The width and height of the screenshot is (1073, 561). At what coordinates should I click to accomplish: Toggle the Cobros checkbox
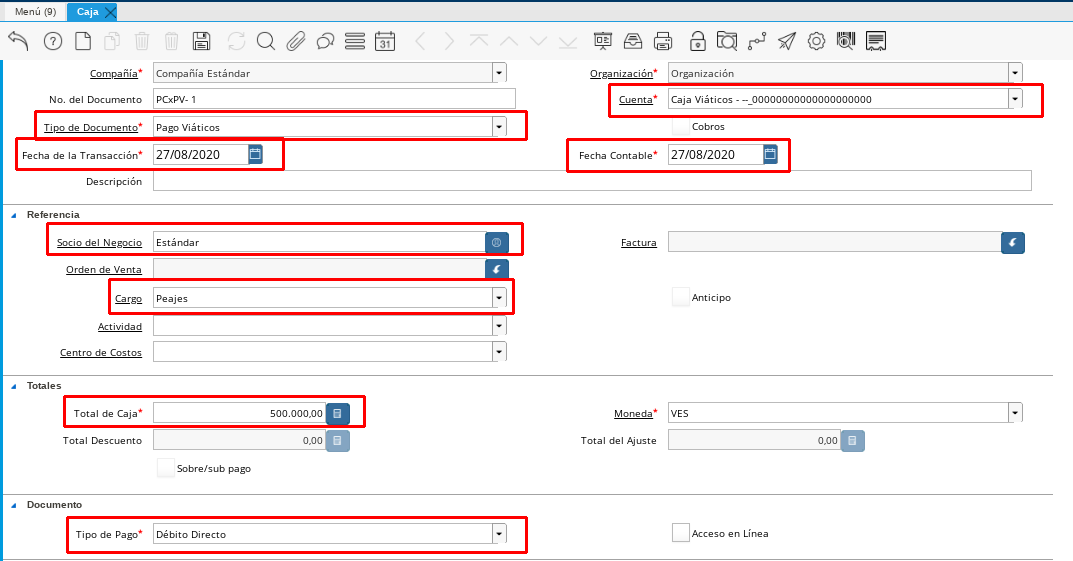coord(680,126)
